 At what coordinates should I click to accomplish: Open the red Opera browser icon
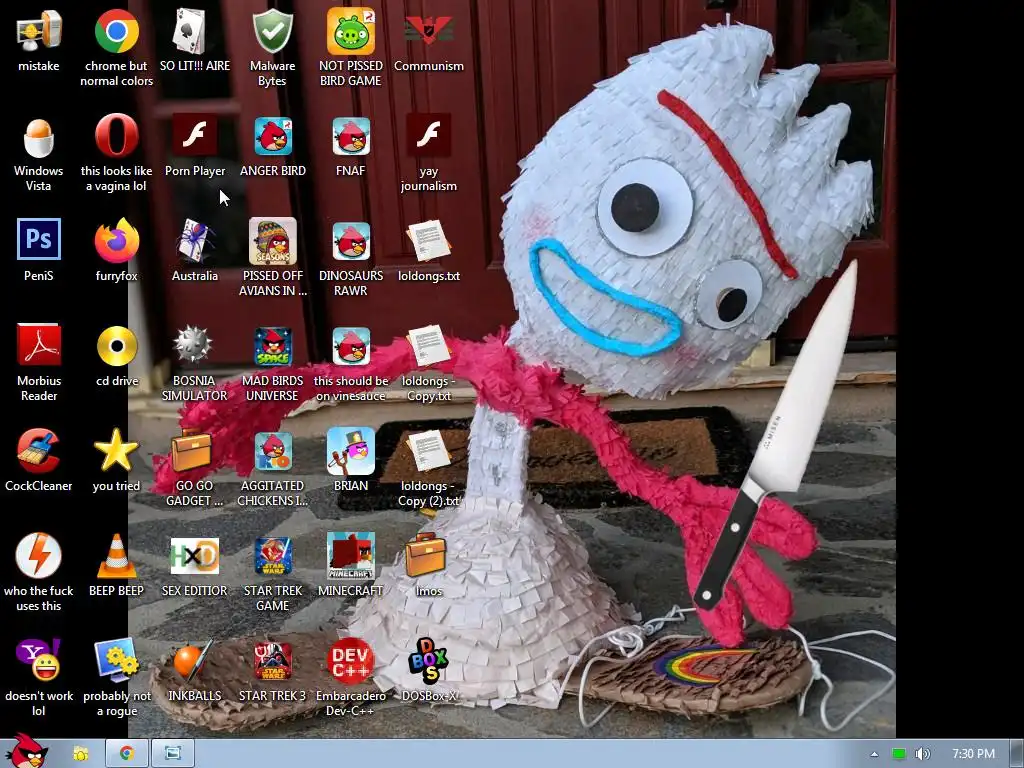click(116, 136)
